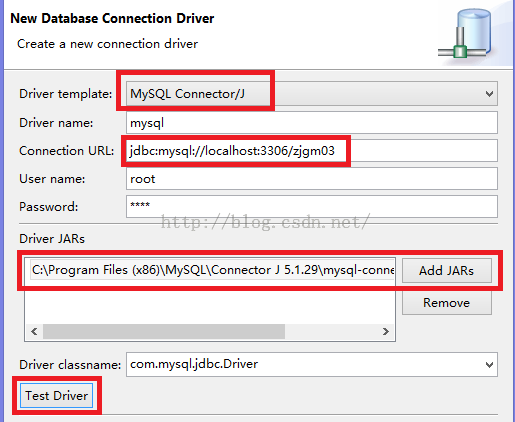The width and height of the screenshot is (515, 422).
Task: Click the Driver name field containing mysql
Action: [x=312, y=123]
